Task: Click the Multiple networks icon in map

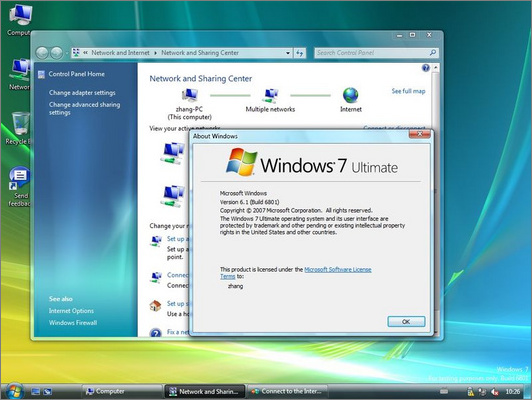Action: 270,96
